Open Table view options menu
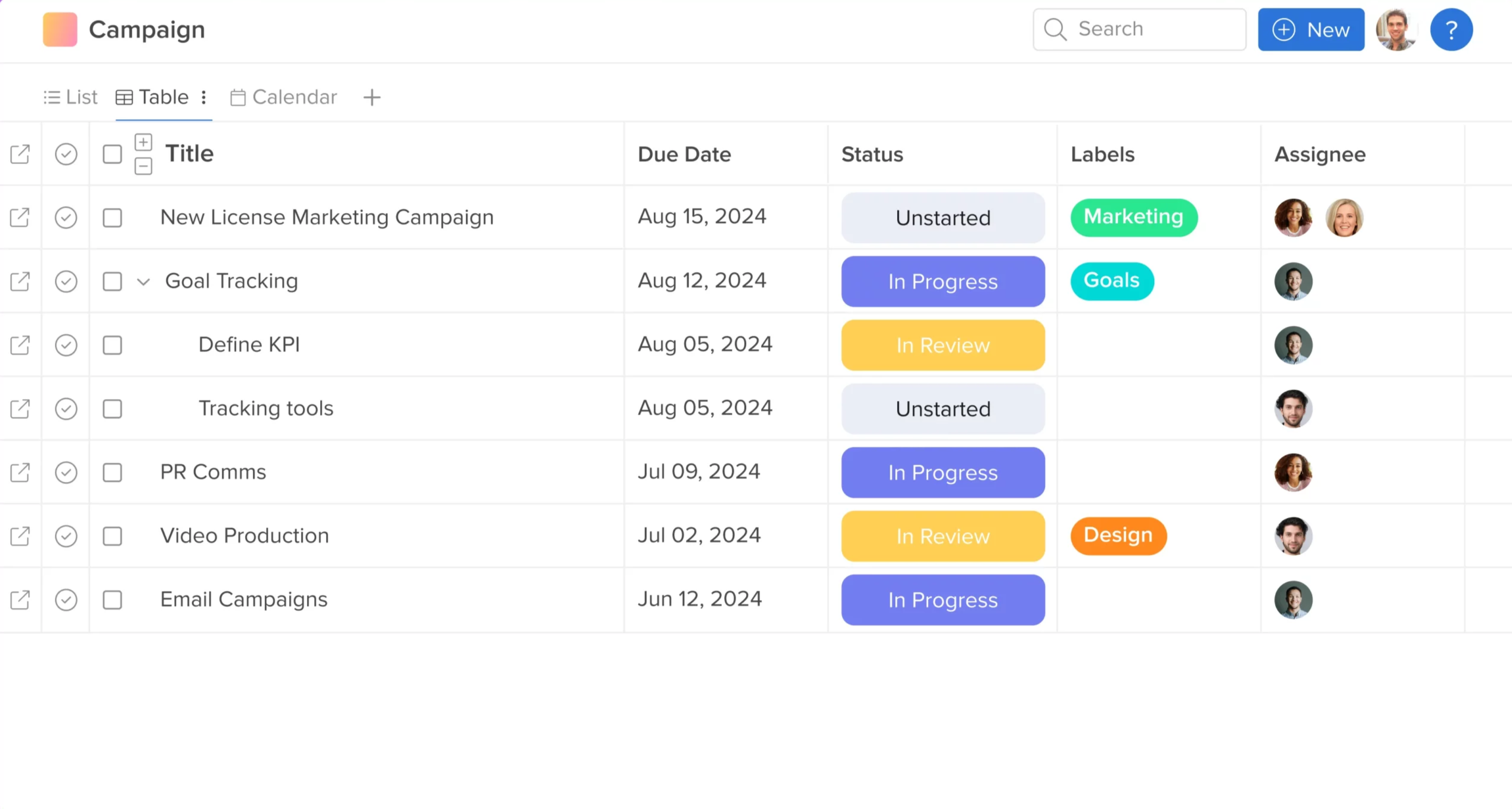 [x=204, y=97]
